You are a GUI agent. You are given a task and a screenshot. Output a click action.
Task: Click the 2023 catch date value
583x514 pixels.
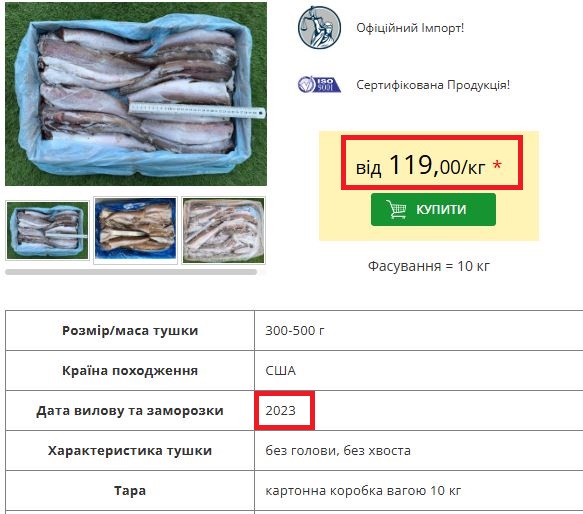280,410
